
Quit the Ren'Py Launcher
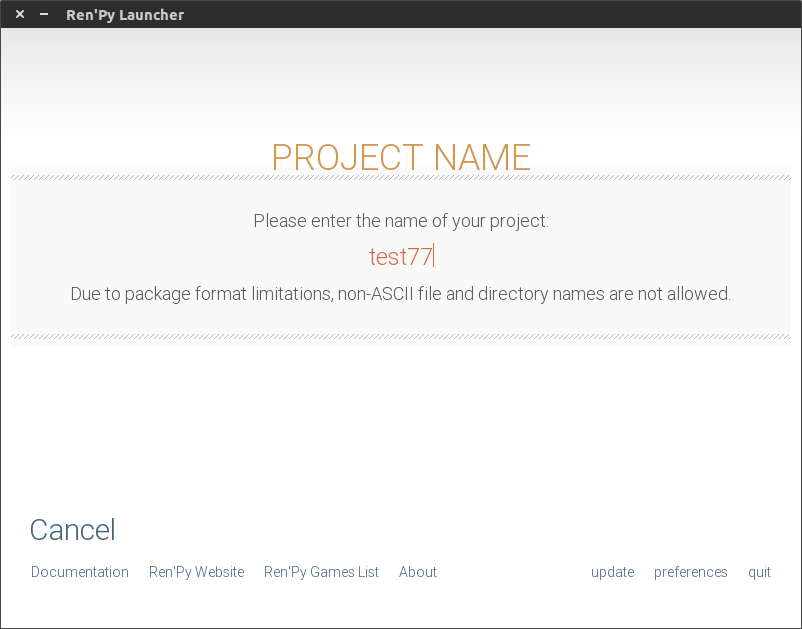[x=759, y=572]
